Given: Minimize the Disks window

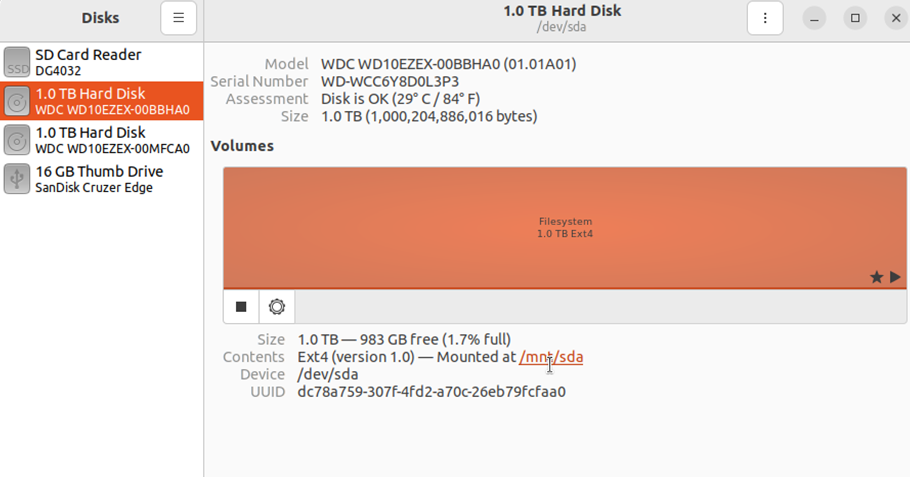Looking at the screenshot, I should coord(814,18).
